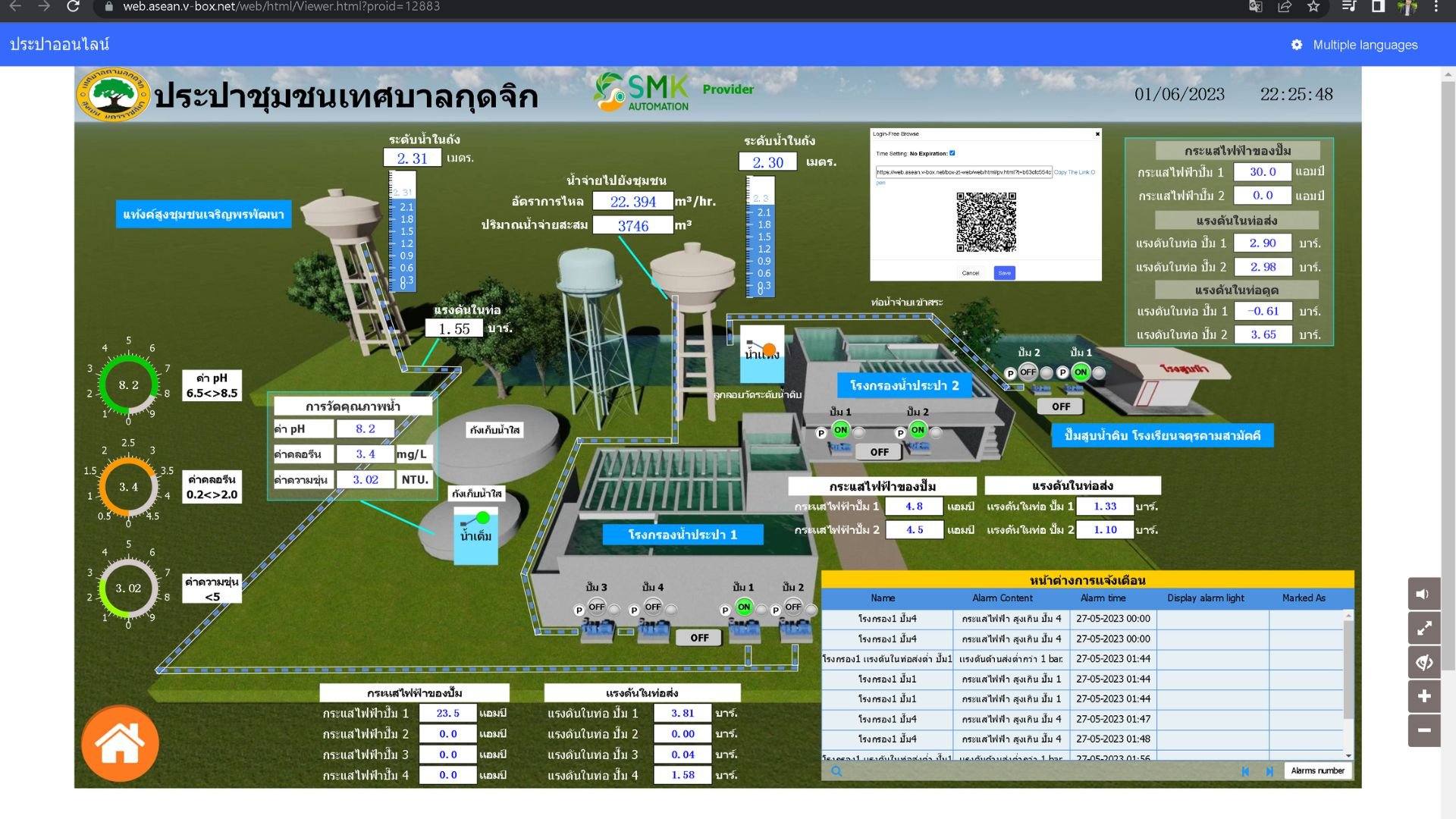Click the Copy The Link link
The width and height of the screenshot is (1456, 819).
[x=1072, y=172]
